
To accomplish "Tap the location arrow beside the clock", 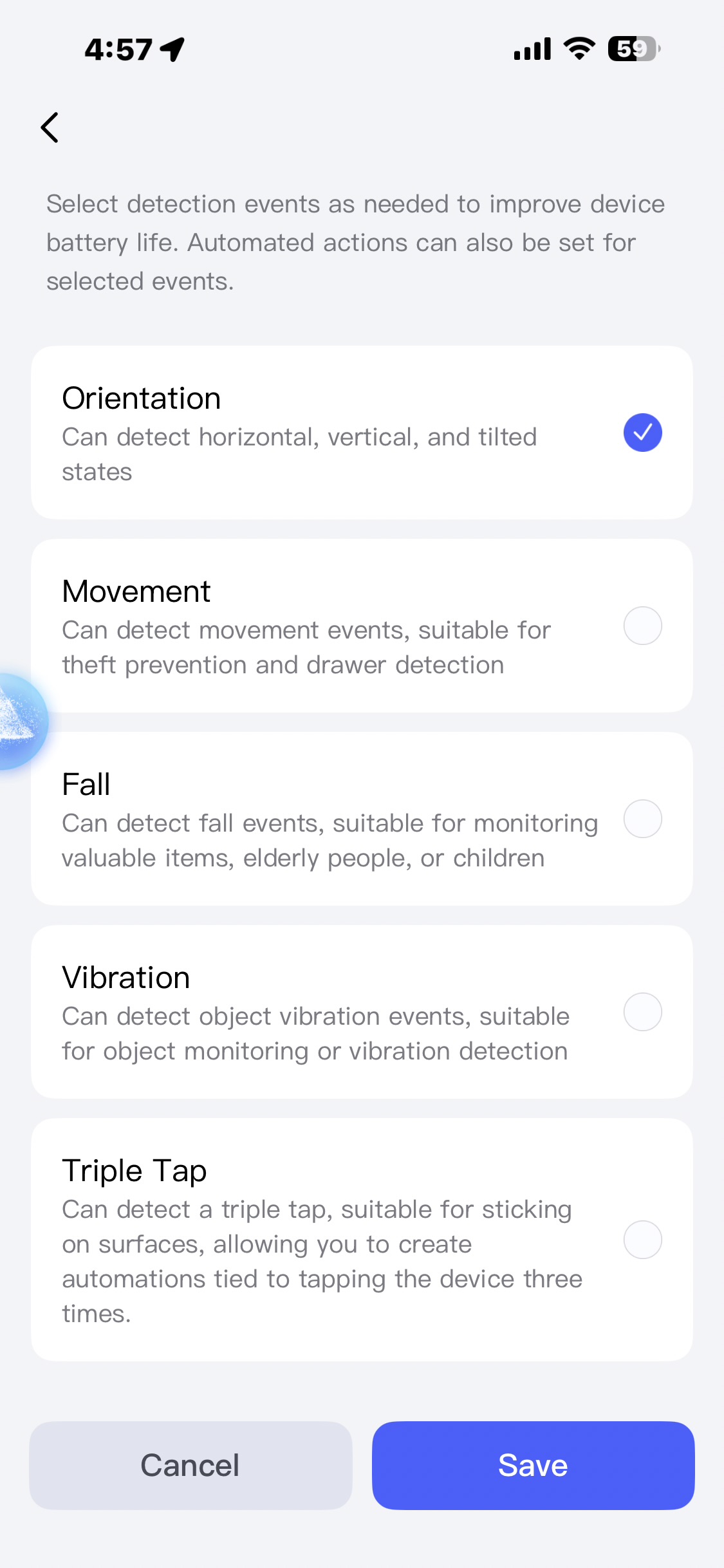I will pyautogui.click(x=172, y=50).
